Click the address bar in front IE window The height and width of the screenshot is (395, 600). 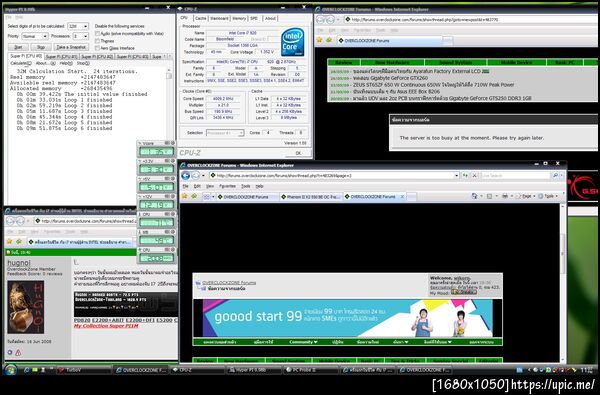coord(334,175)
